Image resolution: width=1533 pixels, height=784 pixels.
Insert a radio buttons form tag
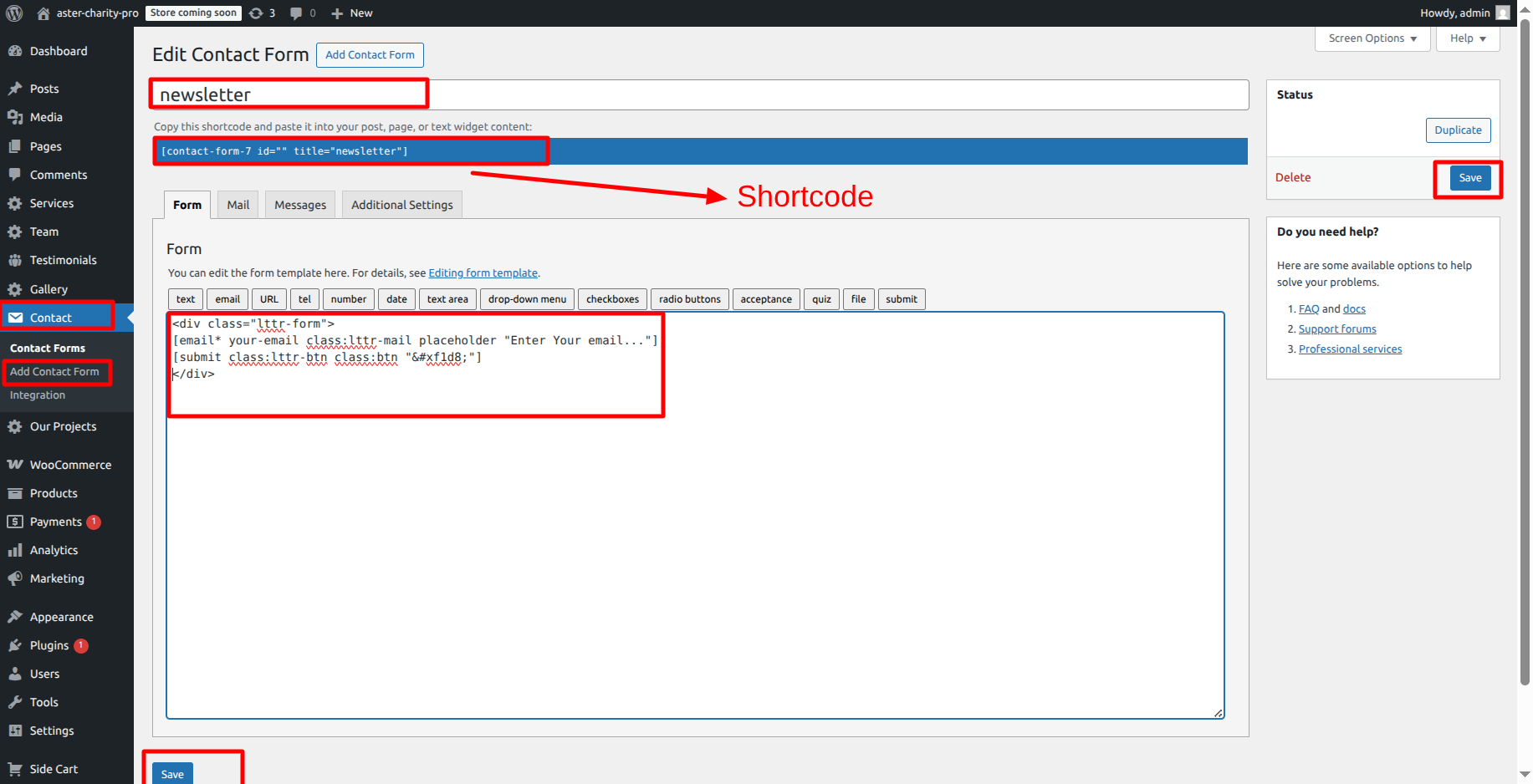(689, 299)
